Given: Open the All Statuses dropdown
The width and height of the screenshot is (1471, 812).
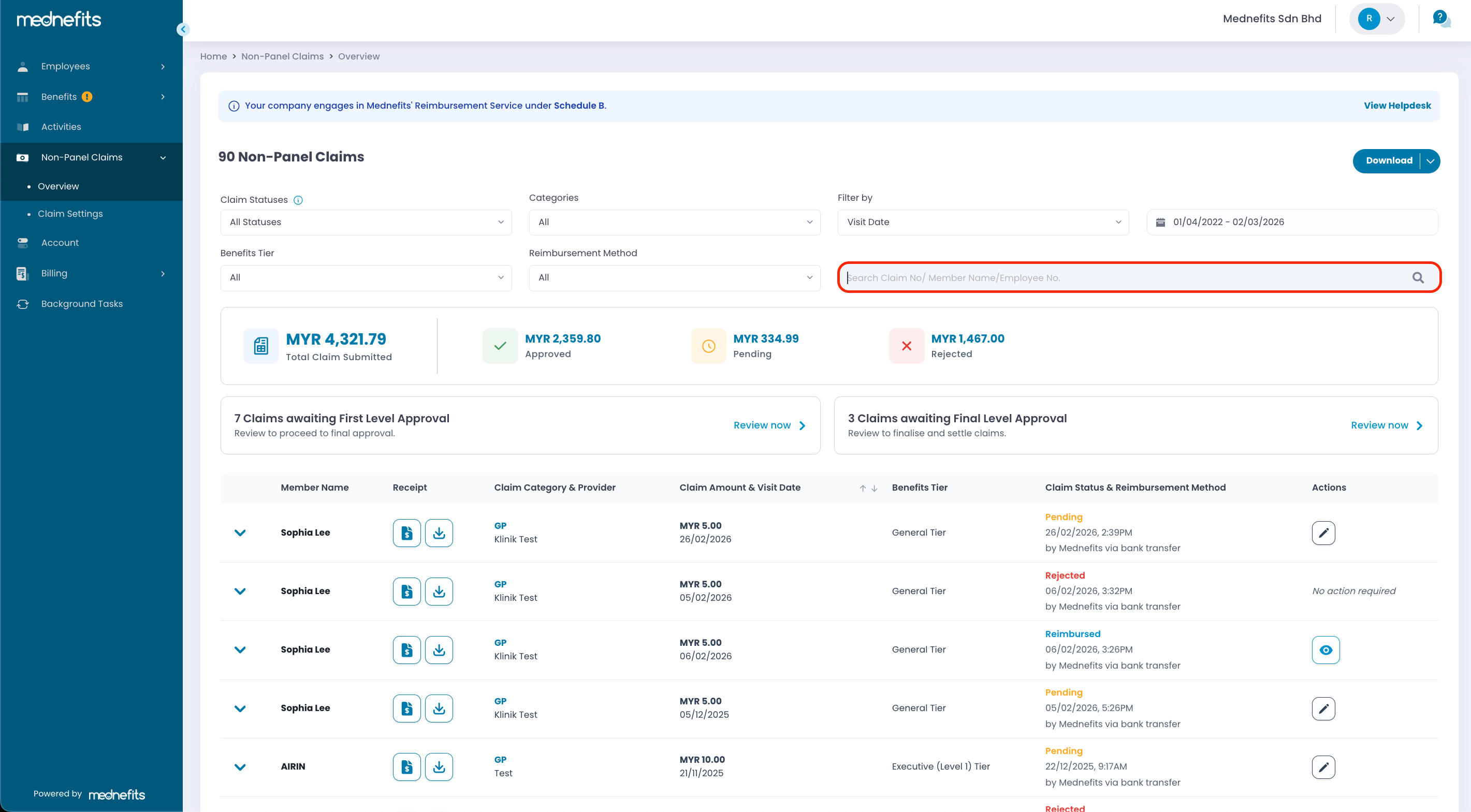Looking at the screenshot, I should (x=366, y=222).
